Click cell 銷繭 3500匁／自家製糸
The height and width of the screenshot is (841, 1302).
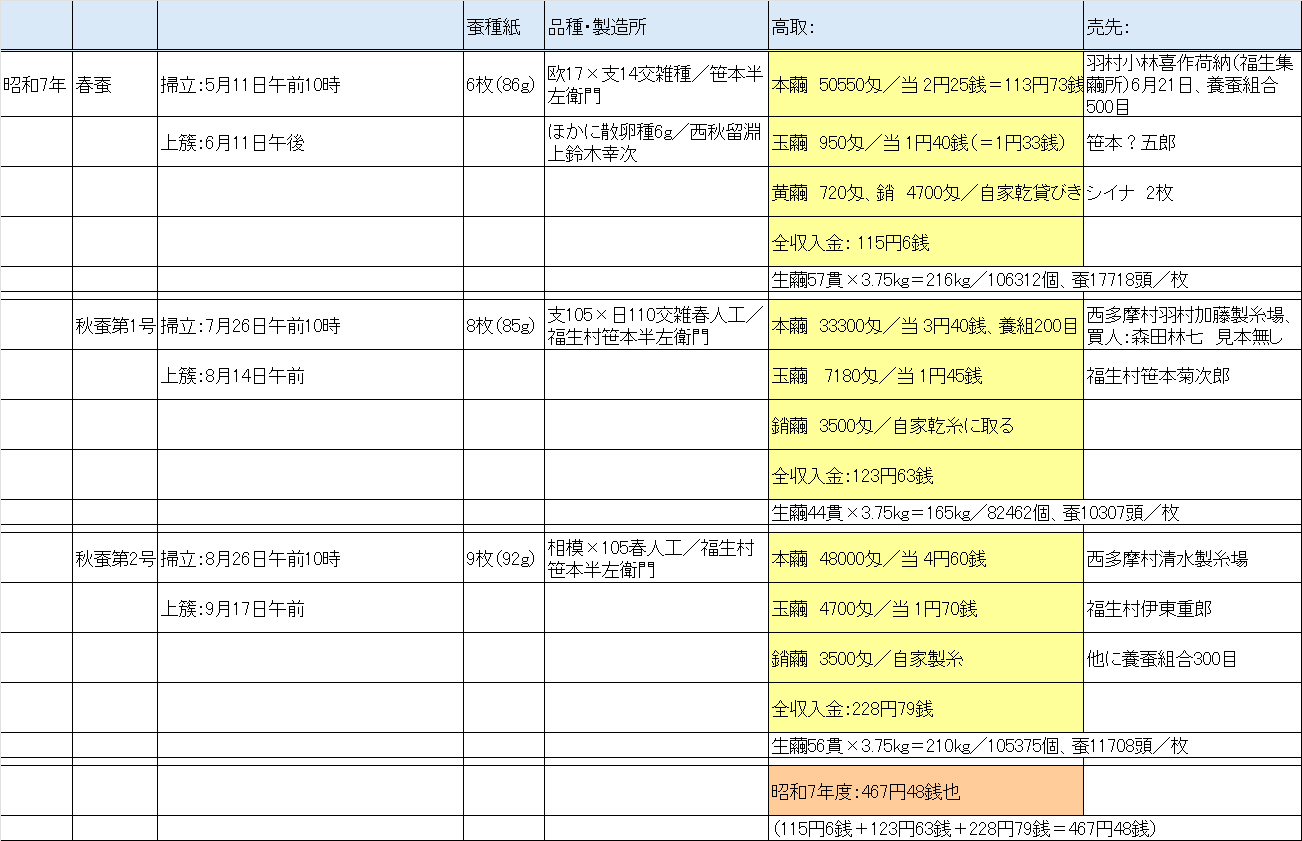click(x=926, y=658)
